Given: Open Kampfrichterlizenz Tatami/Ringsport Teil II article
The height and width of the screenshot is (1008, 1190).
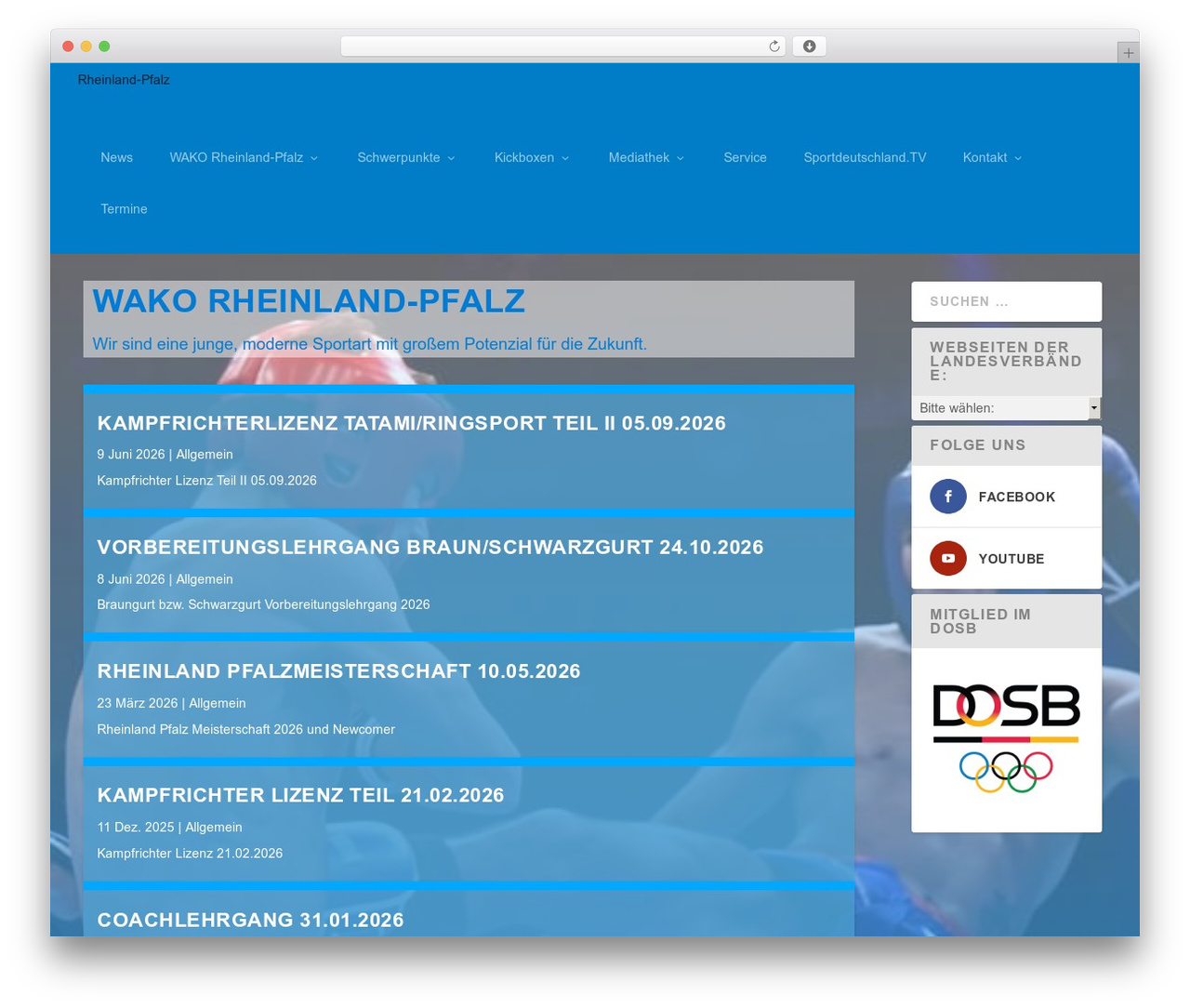Looking at the screenshot, I should [412, 423].
